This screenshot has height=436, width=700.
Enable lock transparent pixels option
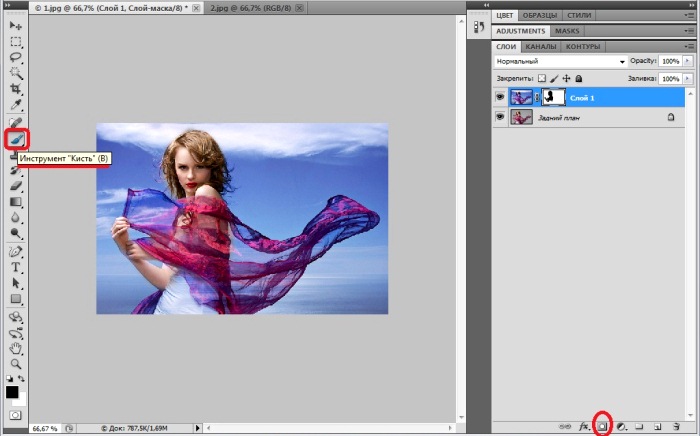pos(543,78)
